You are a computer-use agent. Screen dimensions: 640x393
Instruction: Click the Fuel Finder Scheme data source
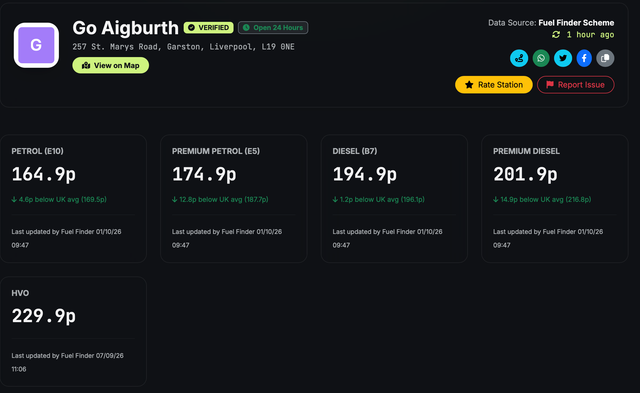tap(576, 23)
